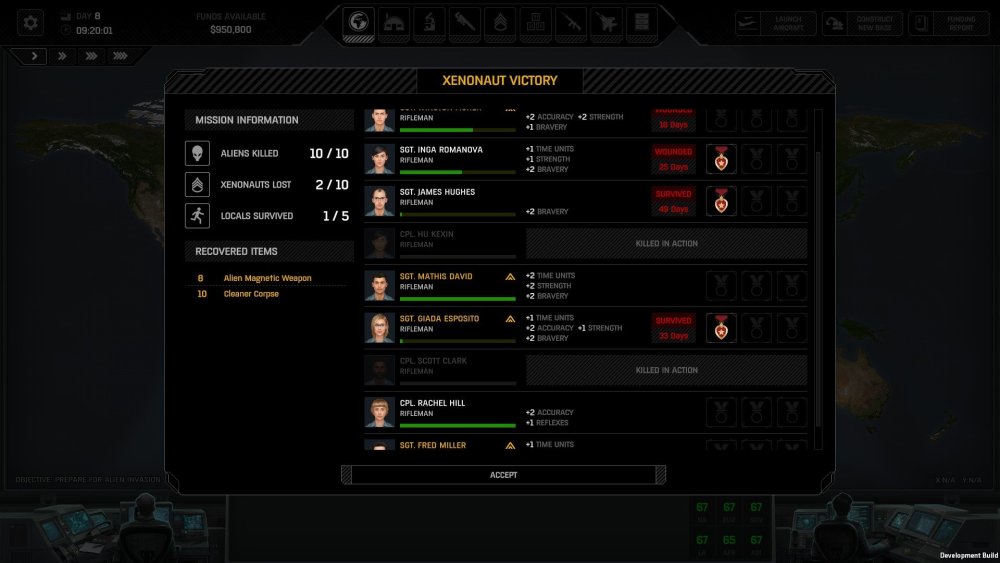Click Rachel Hill's third empty medal slot
The height and width of the screenshot is (563, 1000).
click(792, 413)
